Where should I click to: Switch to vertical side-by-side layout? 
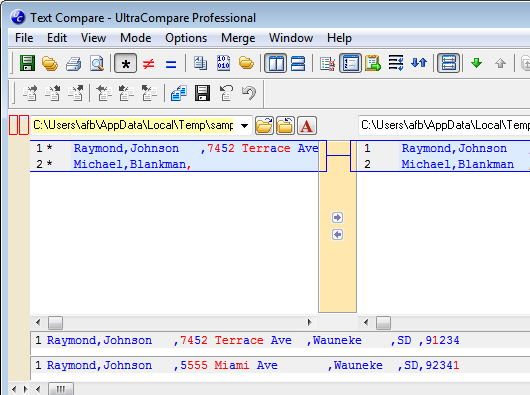[x=275, y=63]
